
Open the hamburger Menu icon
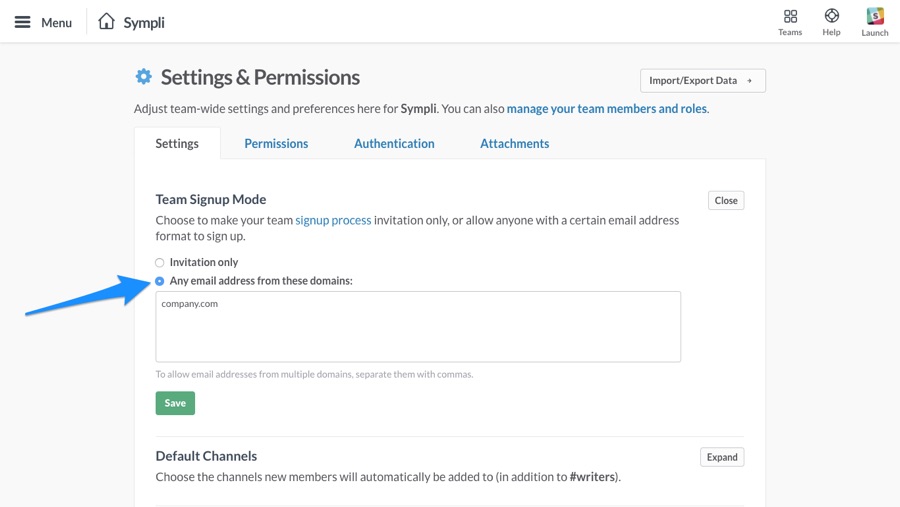tap(22, 22)
